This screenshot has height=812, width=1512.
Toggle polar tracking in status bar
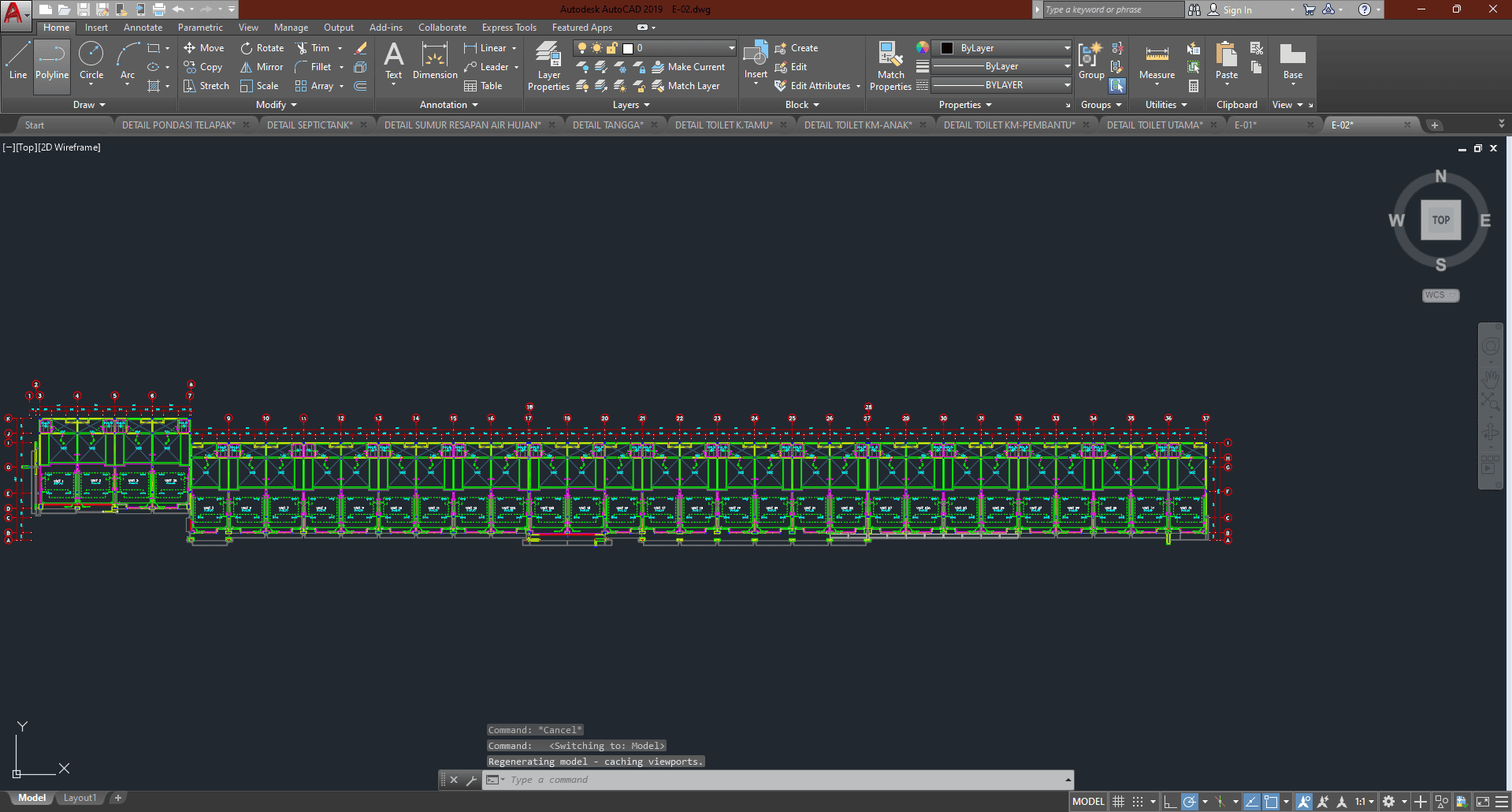1190,802
